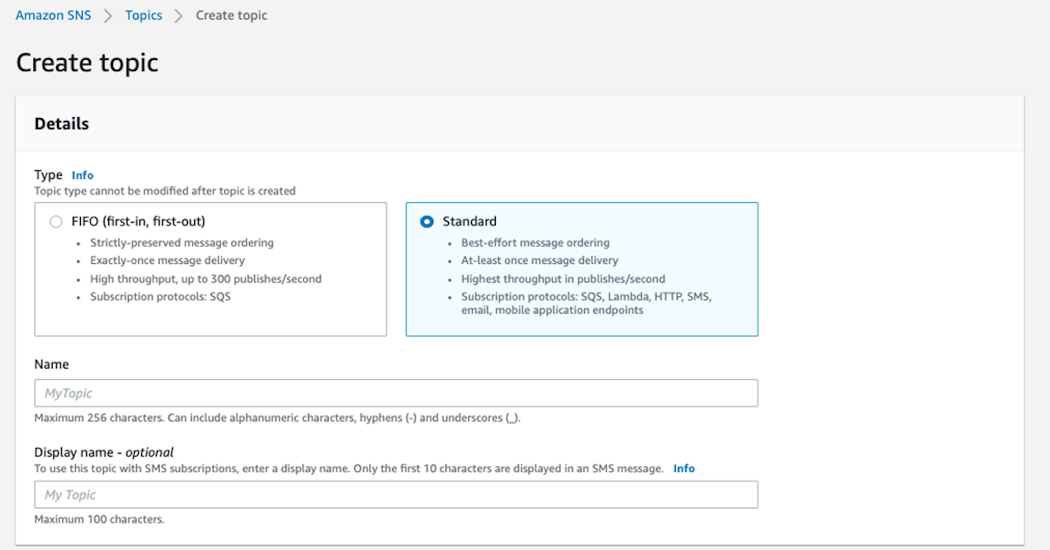This screenshot has height=550, width=1050.
Task: Open Amazon SNS breadcrumb link
Action: click(x=53, y=15)
